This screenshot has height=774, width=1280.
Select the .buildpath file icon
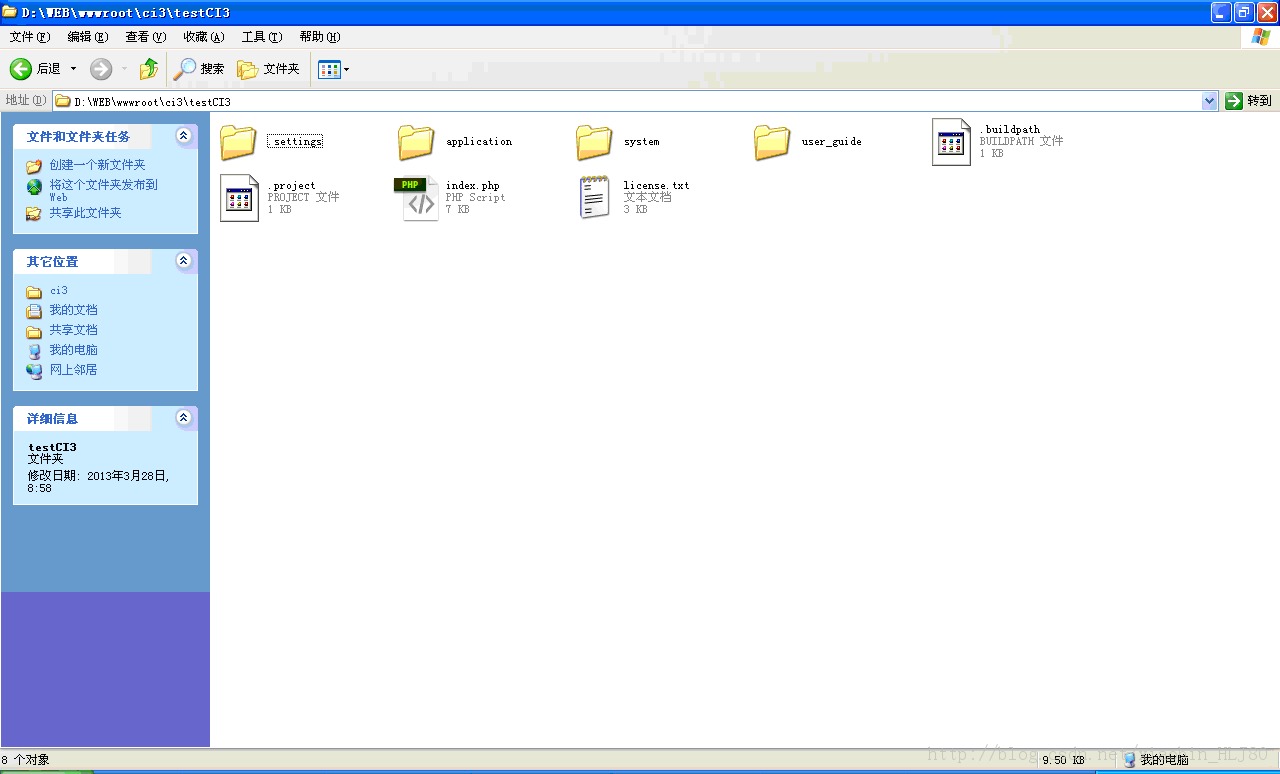951,142
